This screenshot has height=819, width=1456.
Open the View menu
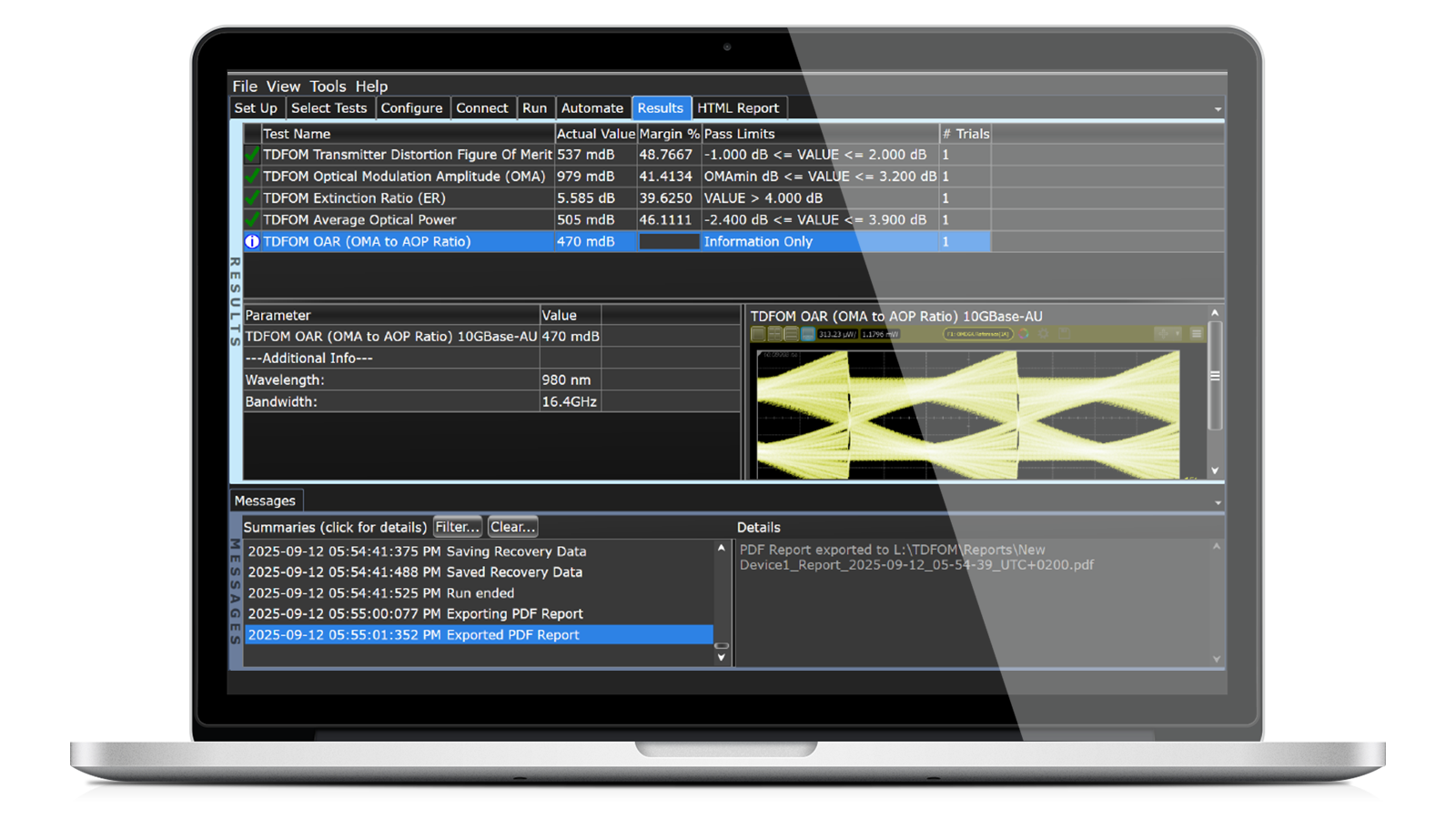283,86
